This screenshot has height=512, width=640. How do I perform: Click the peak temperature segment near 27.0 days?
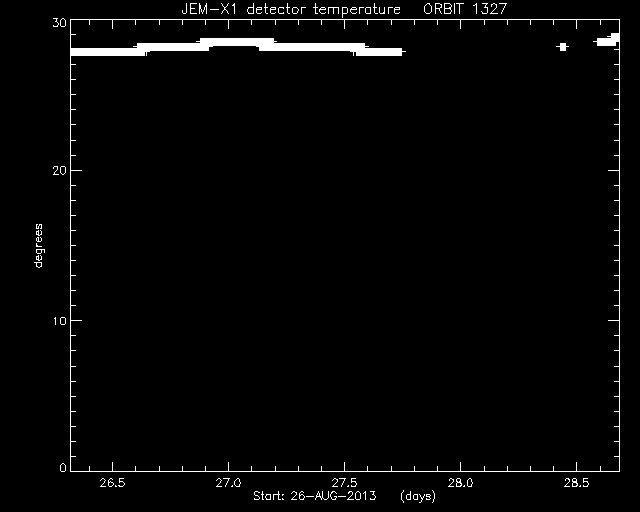pos(237,42)
